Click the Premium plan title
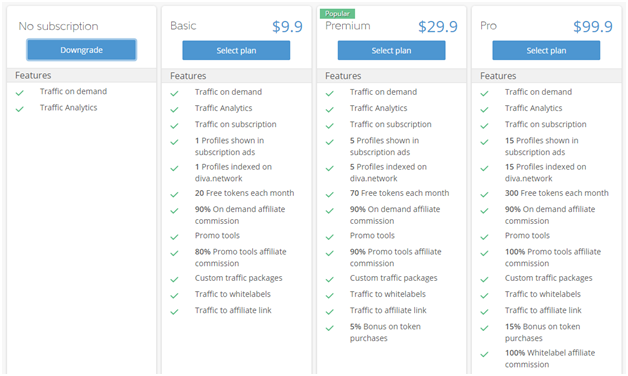Viewport: 628px width, 376px height. [x=348, y=26]
